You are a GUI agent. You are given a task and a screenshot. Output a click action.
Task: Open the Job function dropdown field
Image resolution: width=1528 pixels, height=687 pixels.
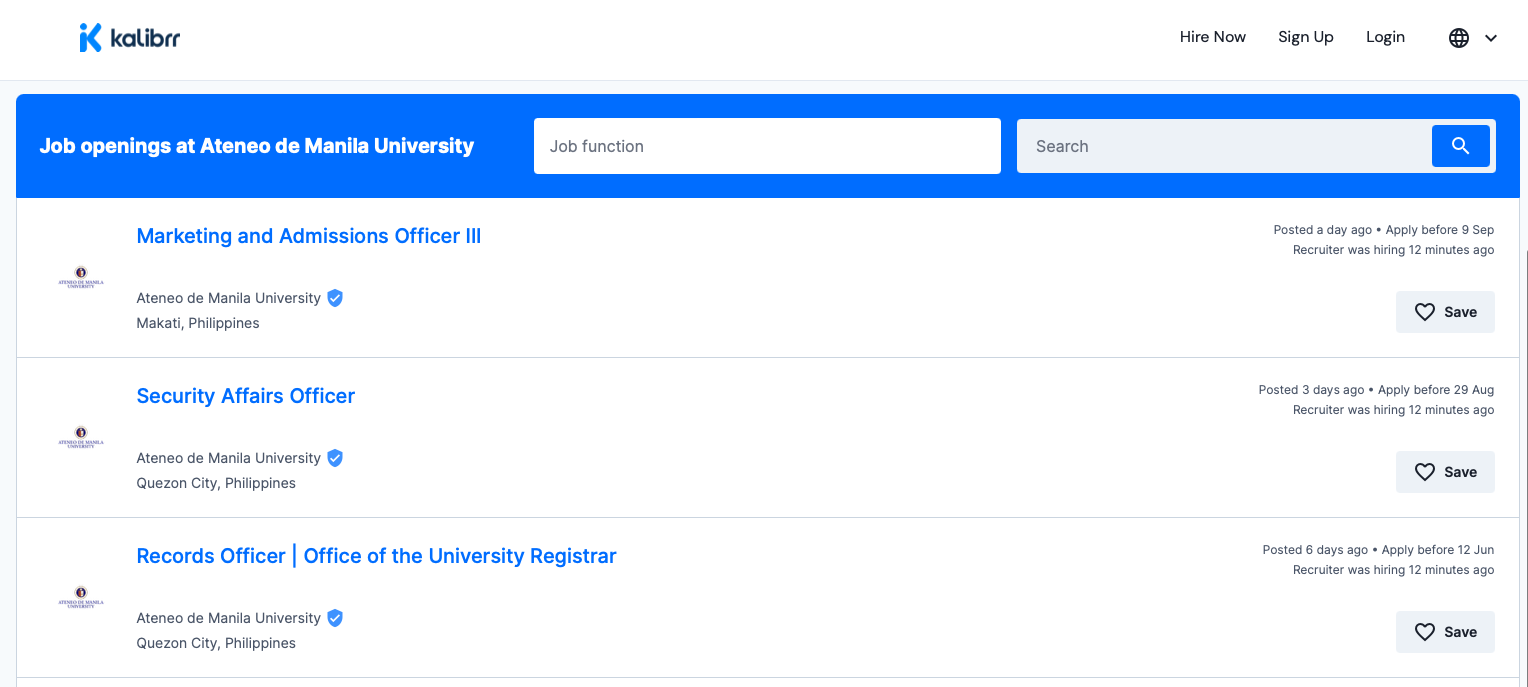(x=767, y=146)
